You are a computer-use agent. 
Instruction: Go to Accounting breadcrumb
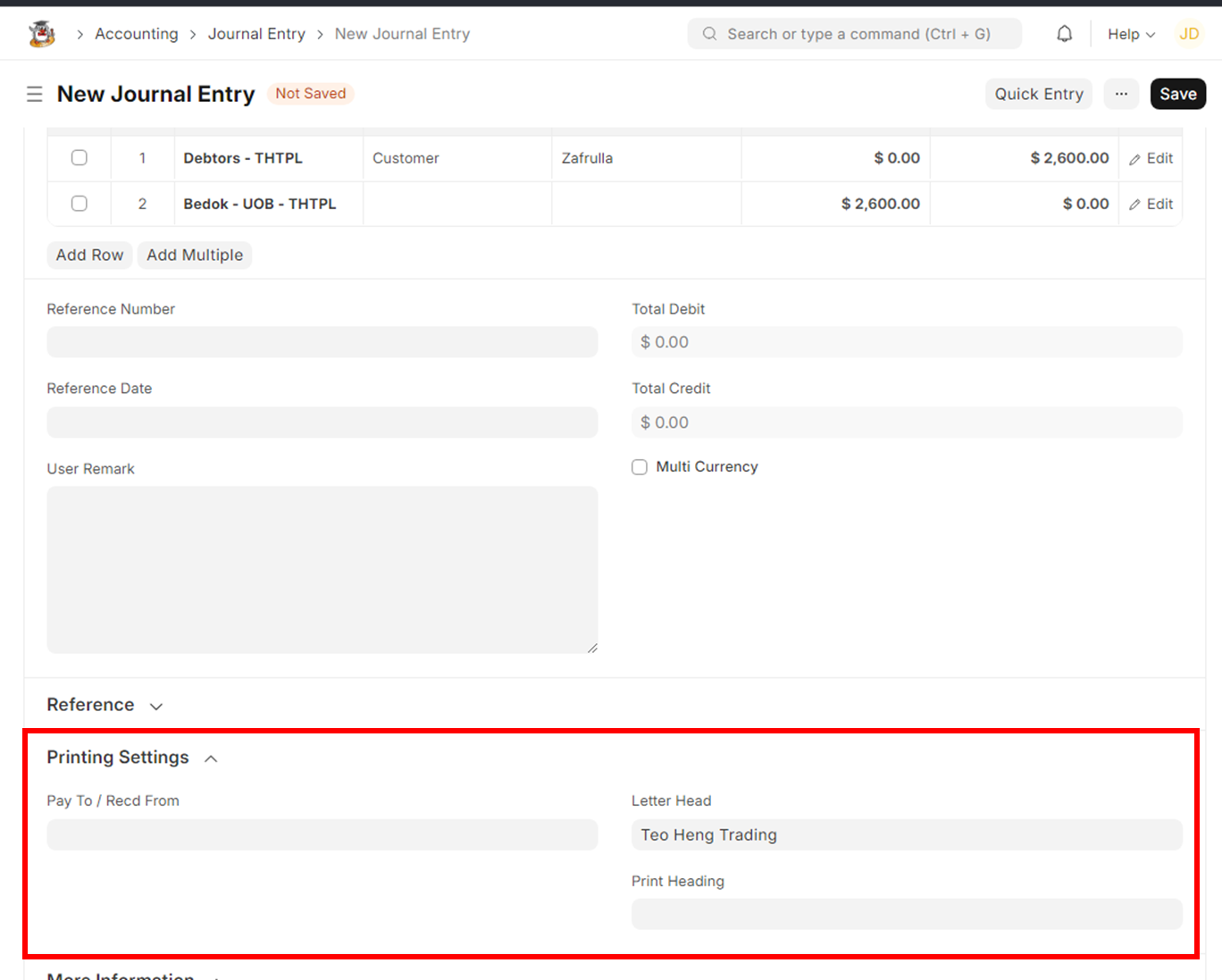coord(137,34)
